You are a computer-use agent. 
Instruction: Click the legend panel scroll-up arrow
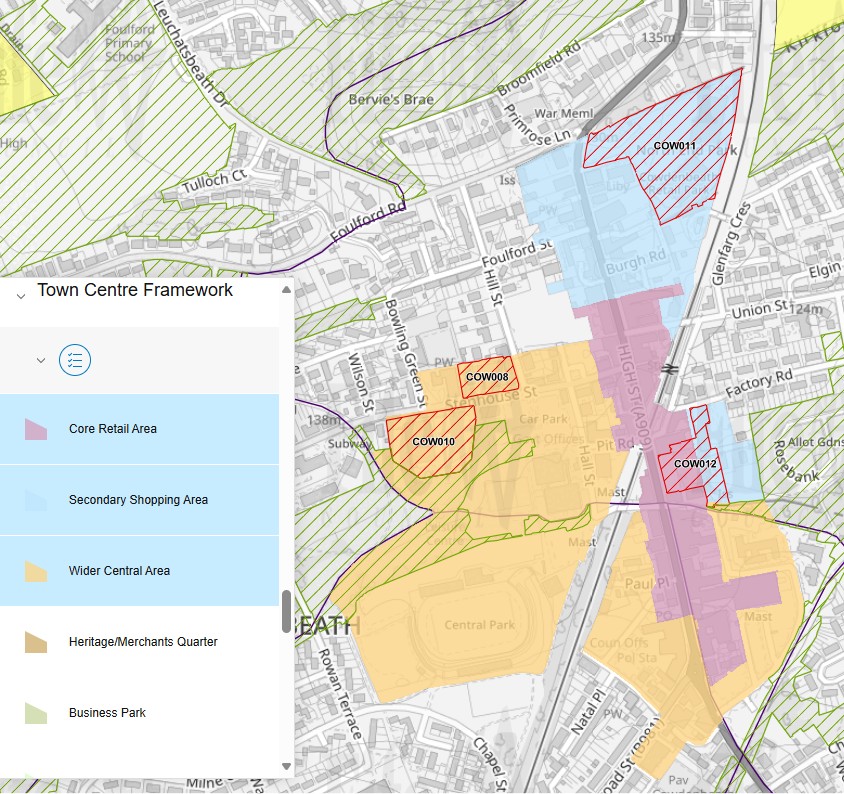tap(287, 290)
